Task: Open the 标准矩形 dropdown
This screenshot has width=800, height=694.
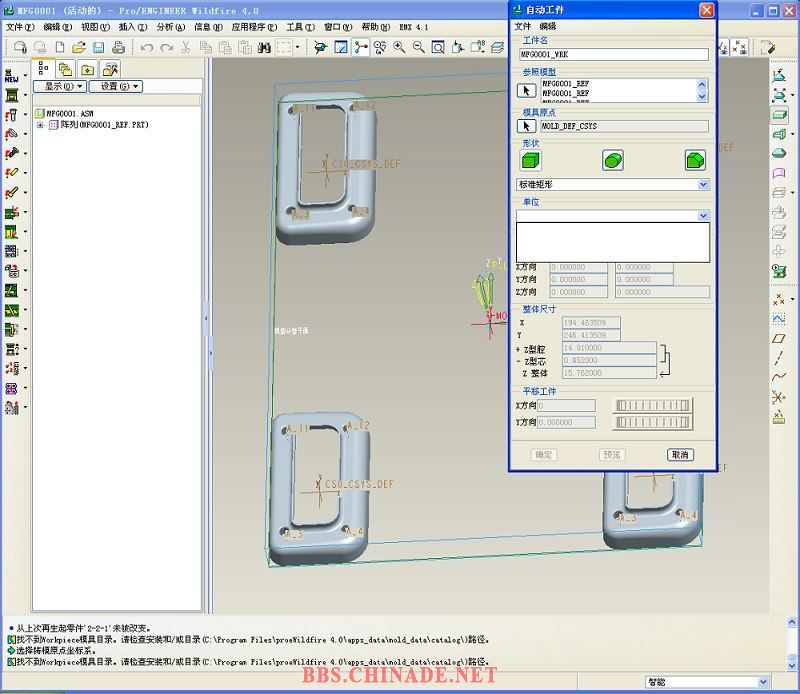Action: click(x=613, y=185)
